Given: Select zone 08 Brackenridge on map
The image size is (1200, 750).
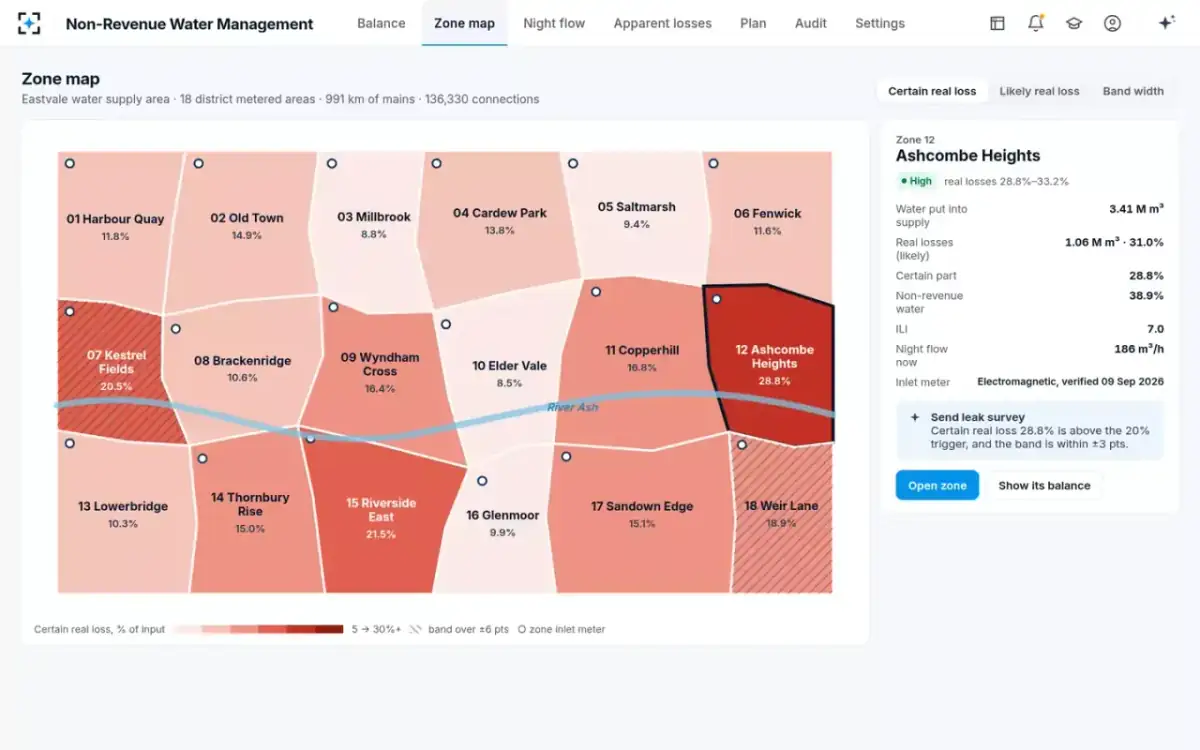Looking at the screenshot, I should click(x=242, y=367).
